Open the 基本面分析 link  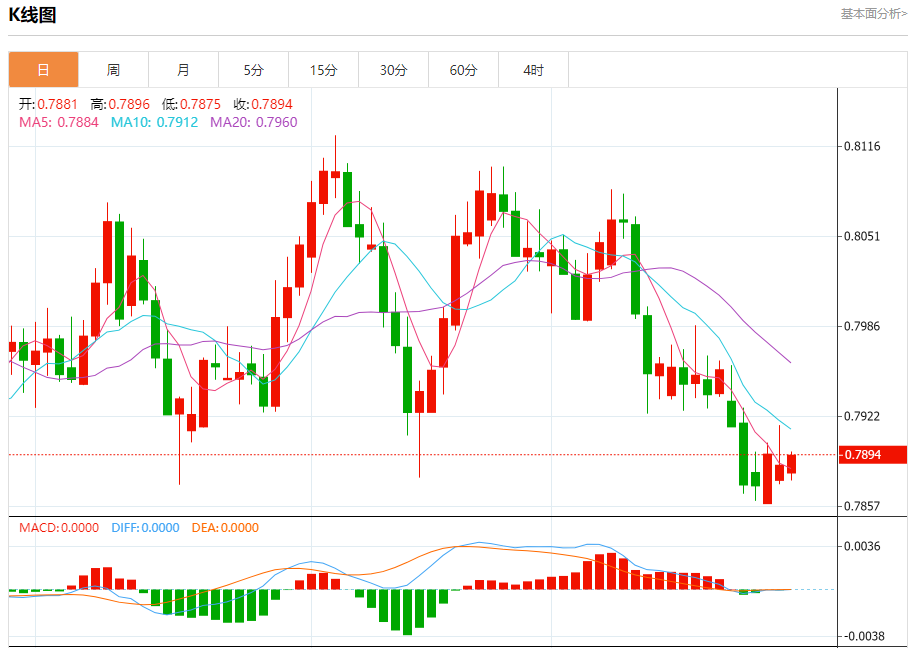click(x=873, y=13)
